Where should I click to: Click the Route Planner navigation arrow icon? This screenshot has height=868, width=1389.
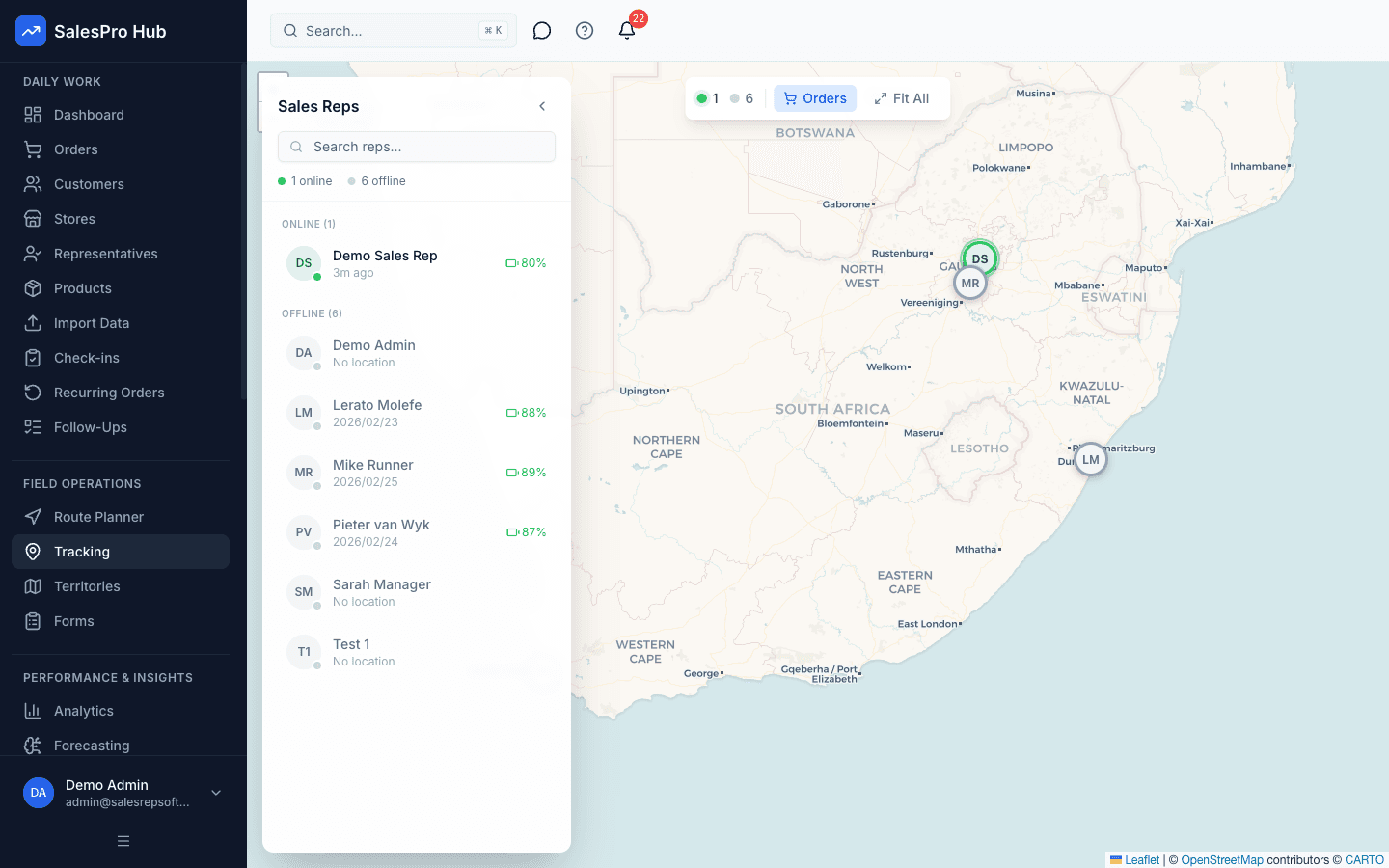(33, 517)
